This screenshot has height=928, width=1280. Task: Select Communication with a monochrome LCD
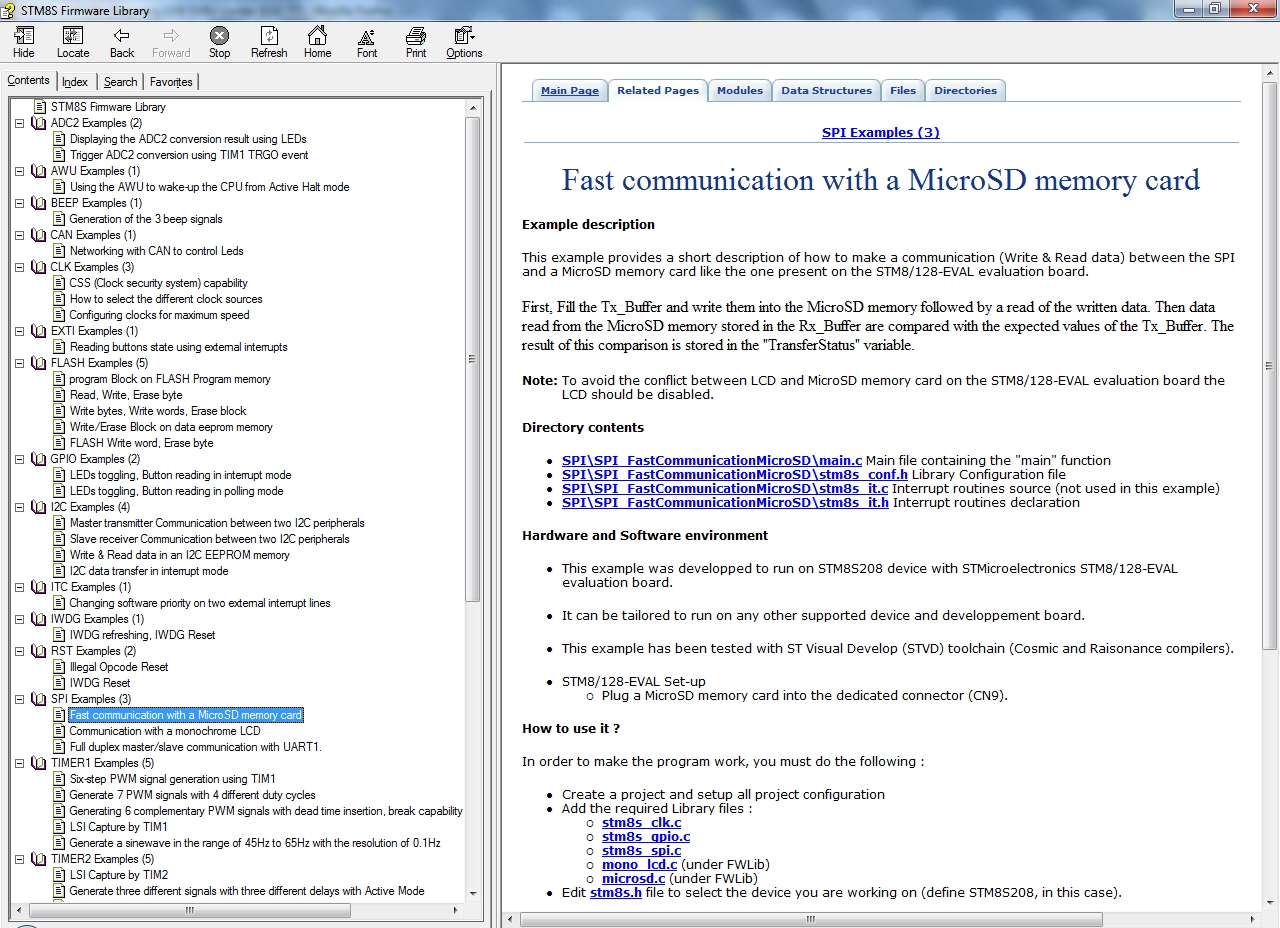point(165,731)
